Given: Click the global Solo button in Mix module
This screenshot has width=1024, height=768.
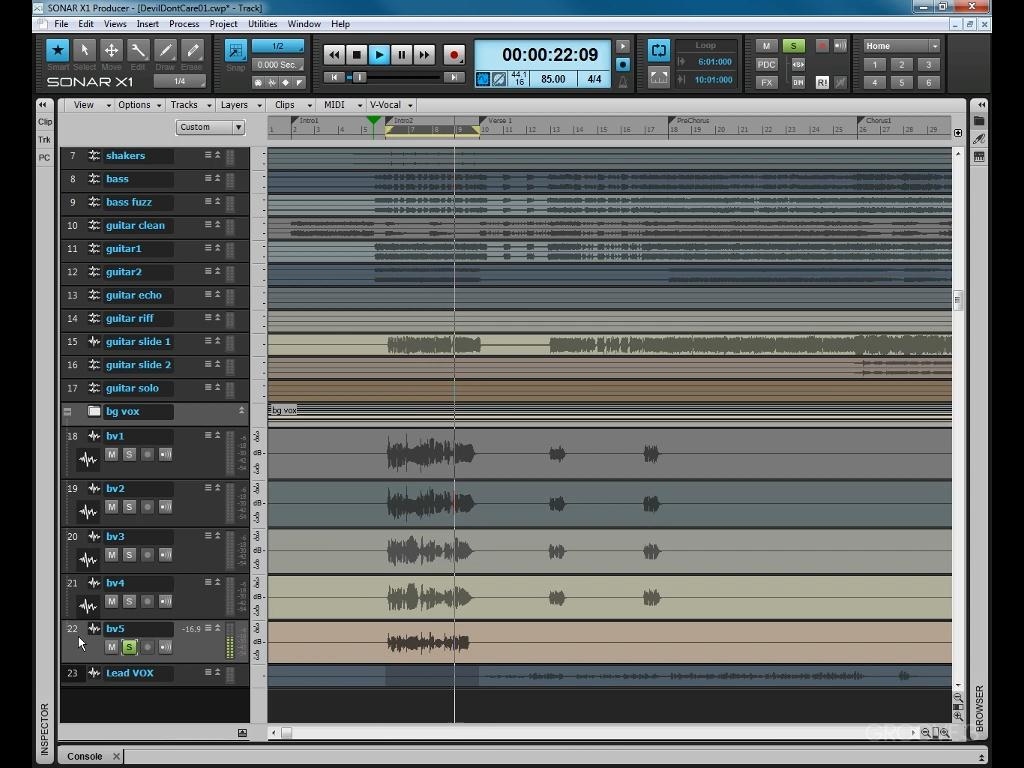Looking at the screenshot, I should tap(793, 46).
